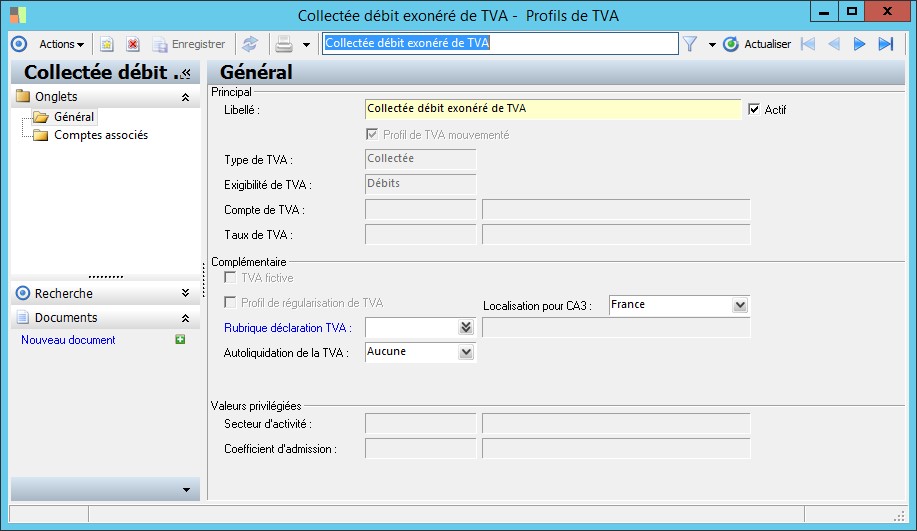The height and width of the screenshot is (531, 917).
Task: Click the Recherche section target icon
Action: (x=23, y=293)
